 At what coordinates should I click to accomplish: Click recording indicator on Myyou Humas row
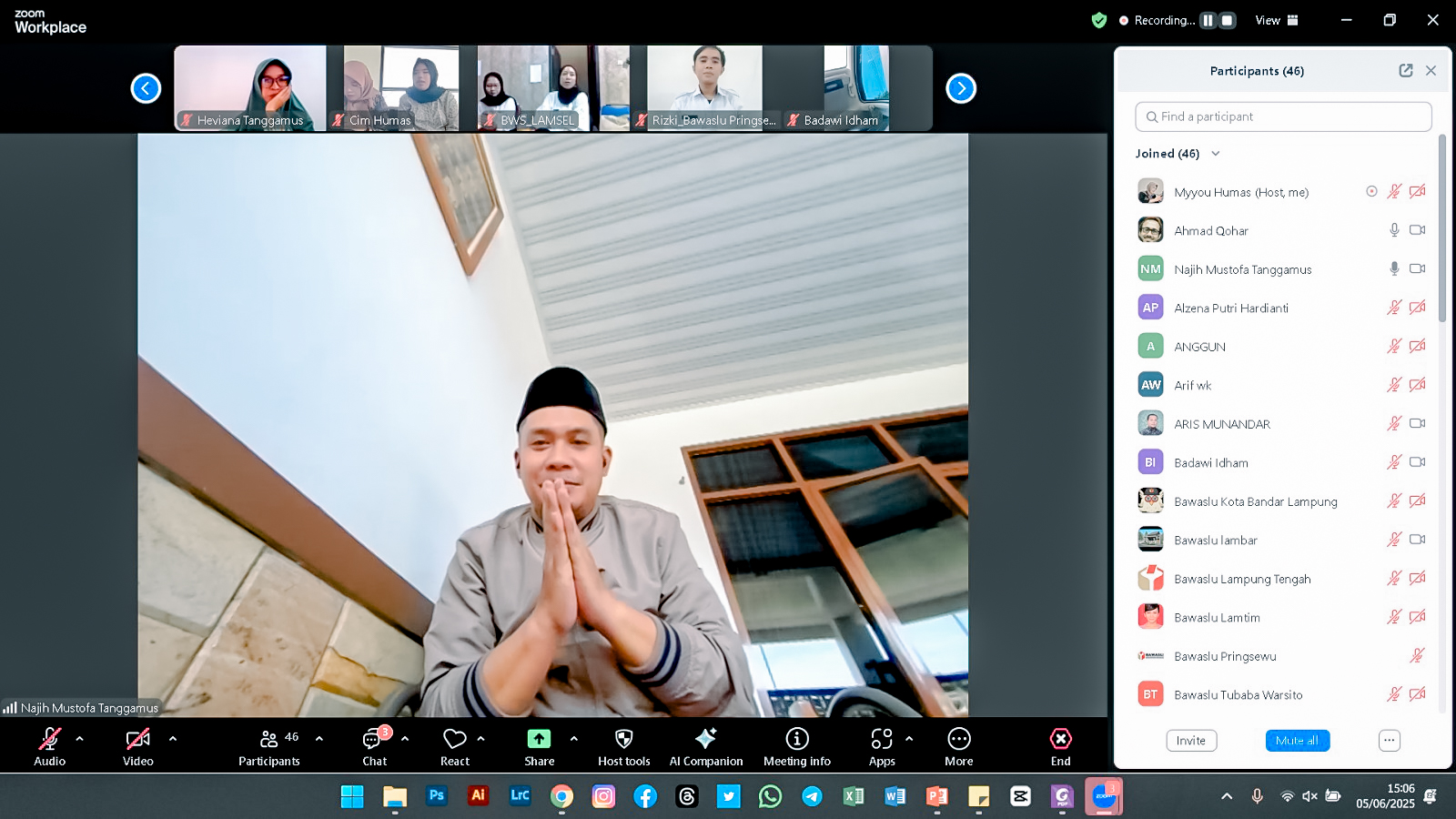click(x=1371, y=191)
